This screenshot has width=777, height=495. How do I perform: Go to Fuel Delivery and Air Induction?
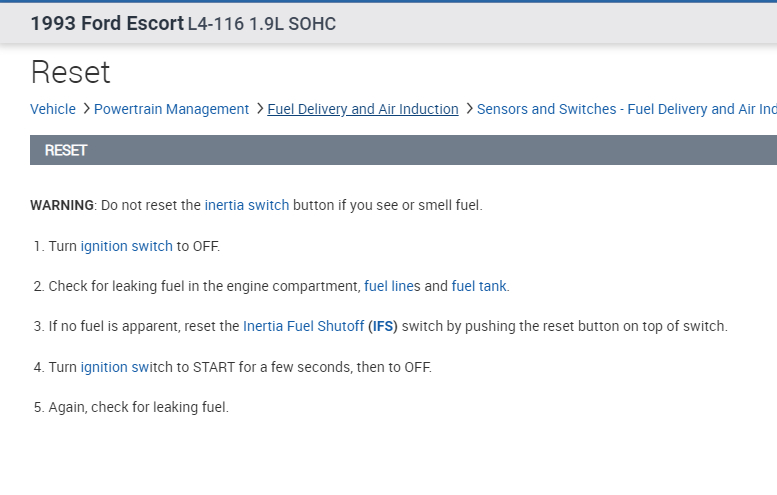[x=363, y=109]
